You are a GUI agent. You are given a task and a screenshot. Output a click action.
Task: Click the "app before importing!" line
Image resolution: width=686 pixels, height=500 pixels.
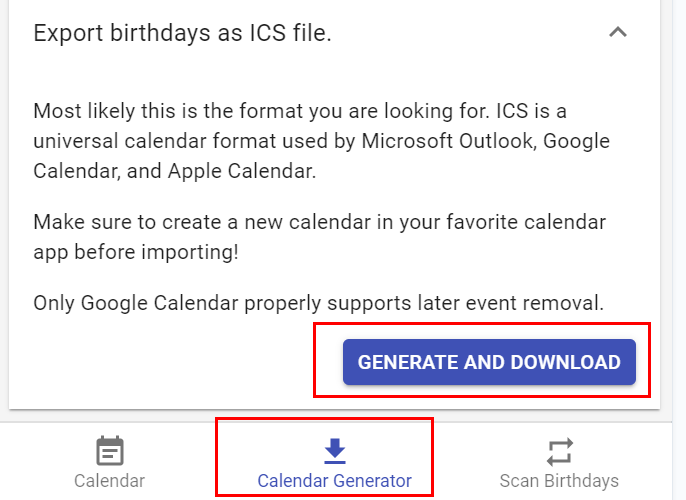(x=136, y=252)
